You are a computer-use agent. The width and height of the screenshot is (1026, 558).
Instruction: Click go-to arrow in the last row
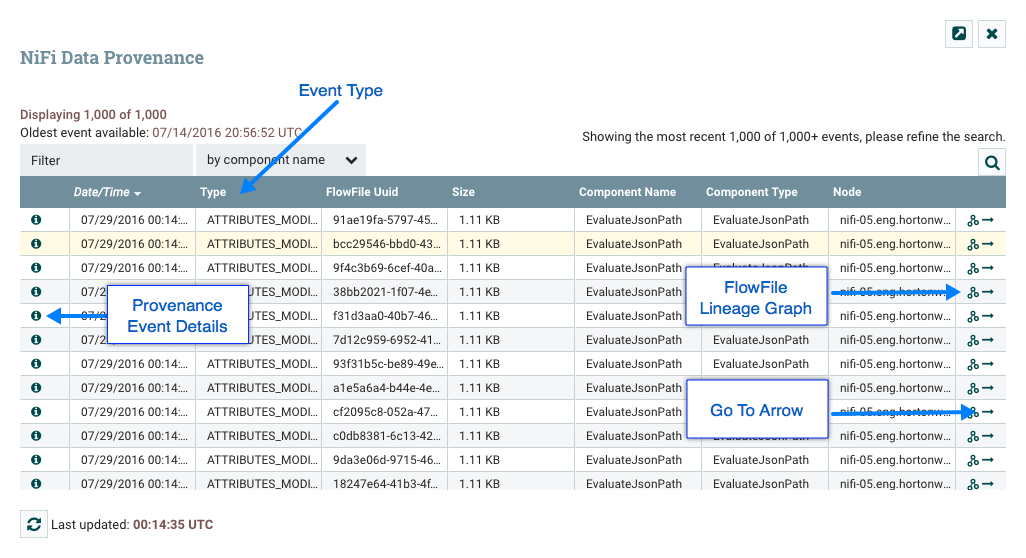988,483
